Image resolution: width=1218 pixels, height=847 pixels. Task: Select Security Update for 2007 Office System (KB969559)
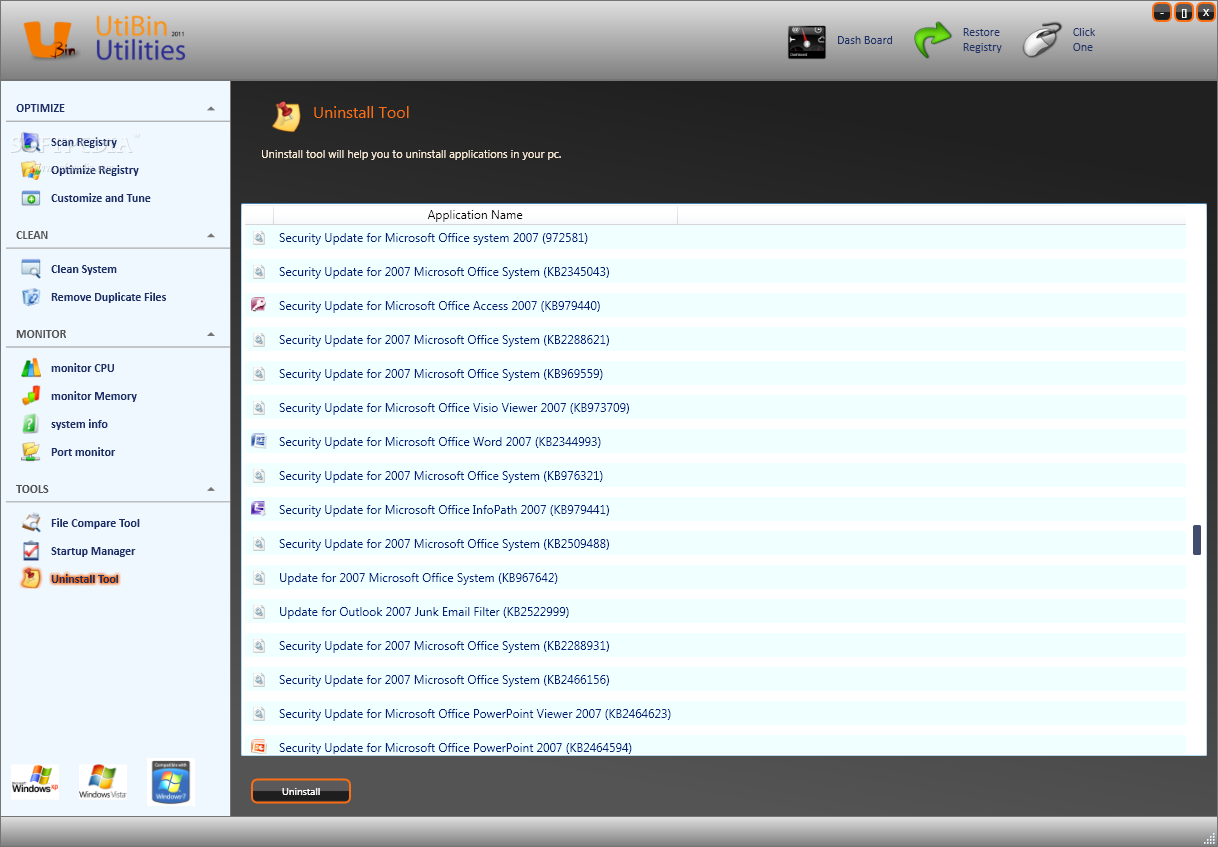tap(441, 374)
